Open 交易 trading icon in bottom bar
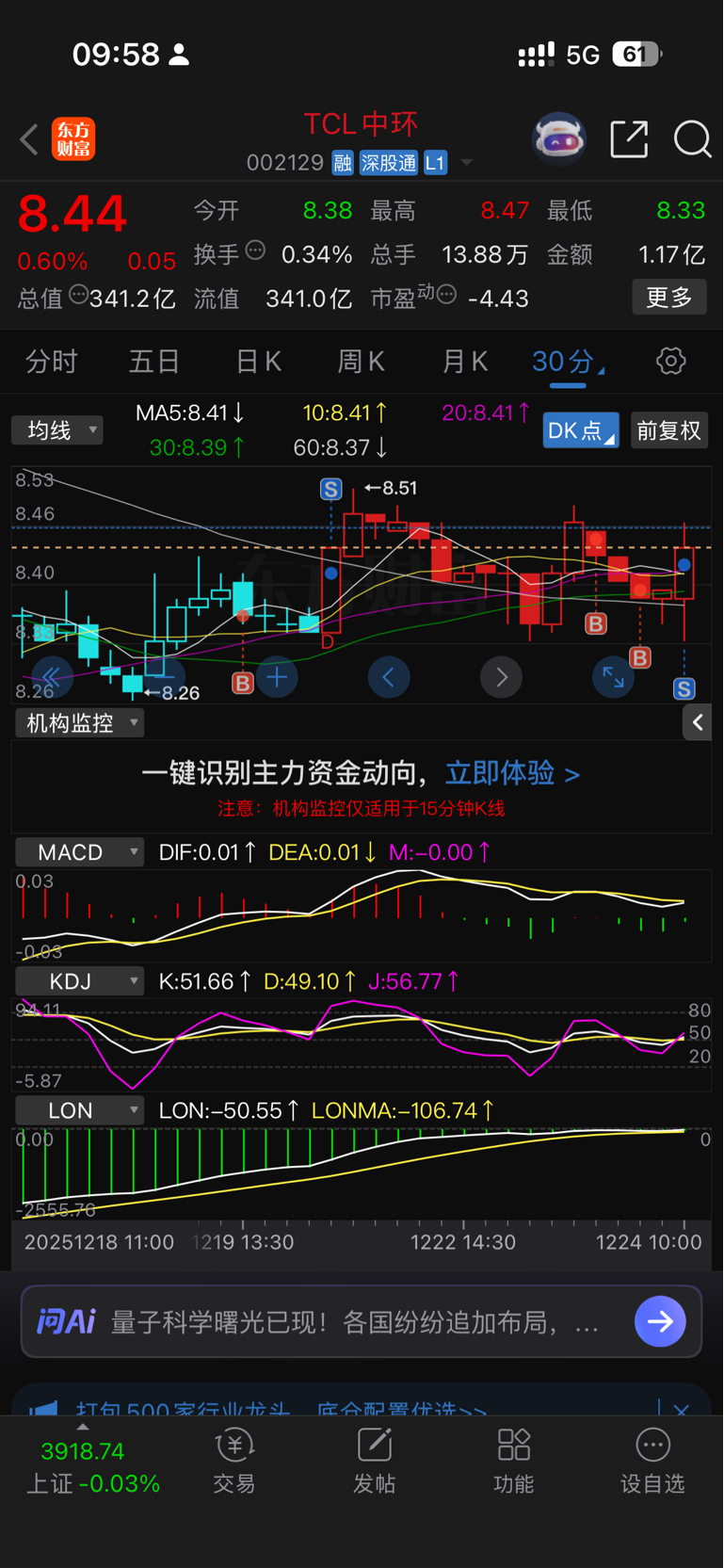Viewport: 724px width, 1568px height. click(234, 1461)
